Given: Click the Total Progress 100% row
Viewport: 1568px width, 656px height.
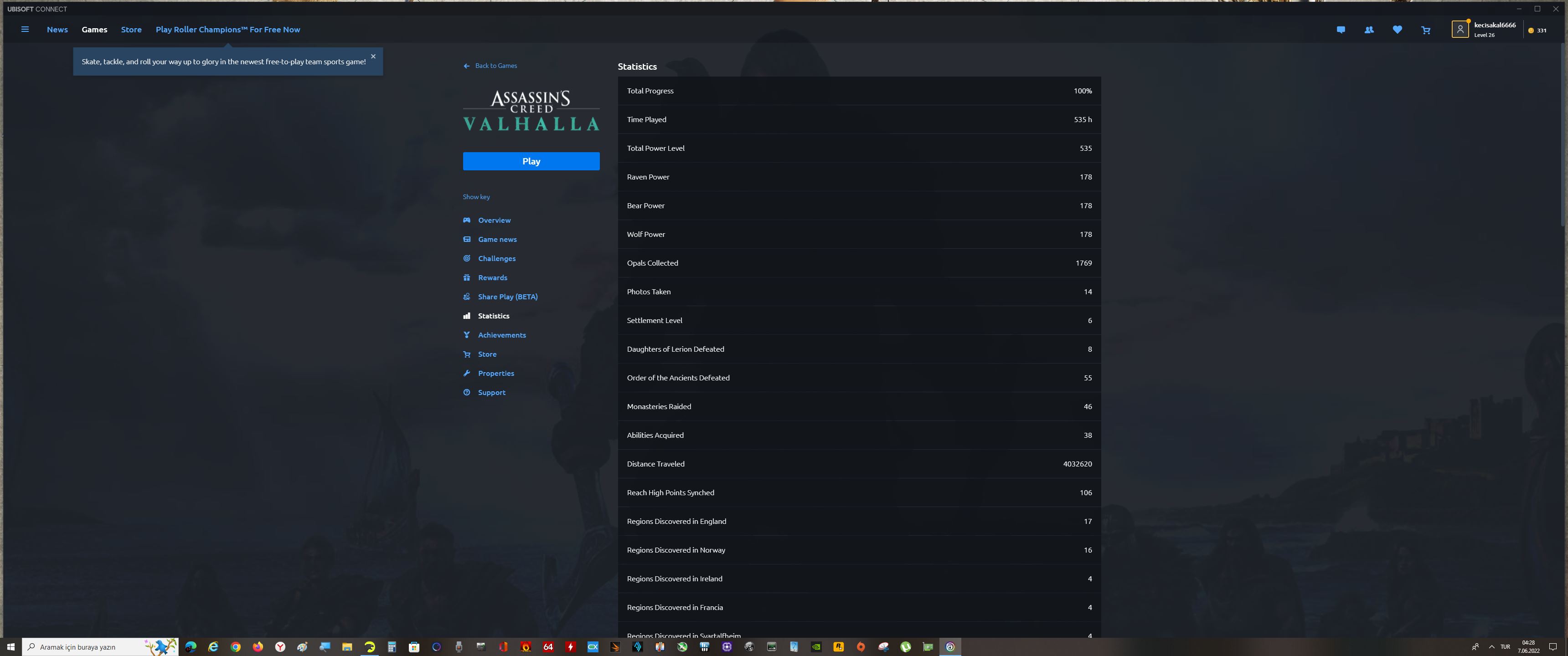Looking at the screenshot, I should click(x=859, y=91).
